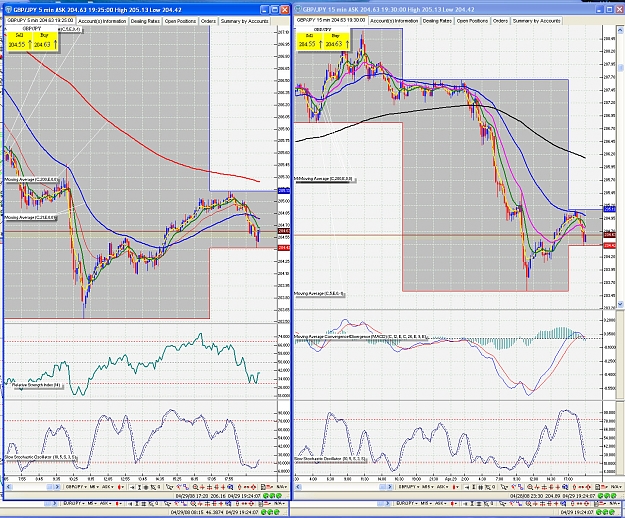
Task: Click the first green status indicator in 5 min window
Action: click(266, 496)
